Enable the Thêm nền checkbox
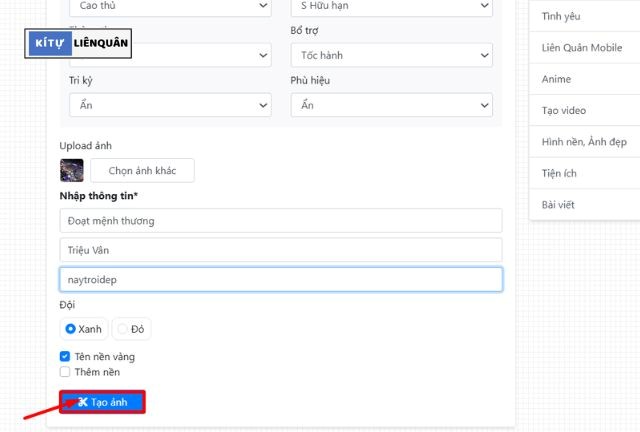 66,372
